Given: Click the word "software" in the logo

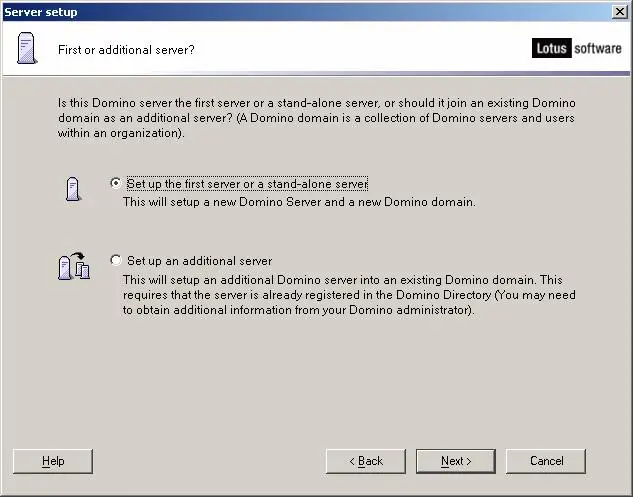Looking at the screenshot, I should [x=597, y=48].
